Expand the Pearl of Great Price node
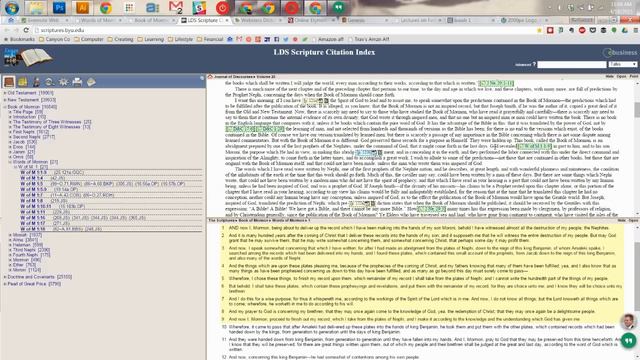640x360 pixels. [5, 284]
